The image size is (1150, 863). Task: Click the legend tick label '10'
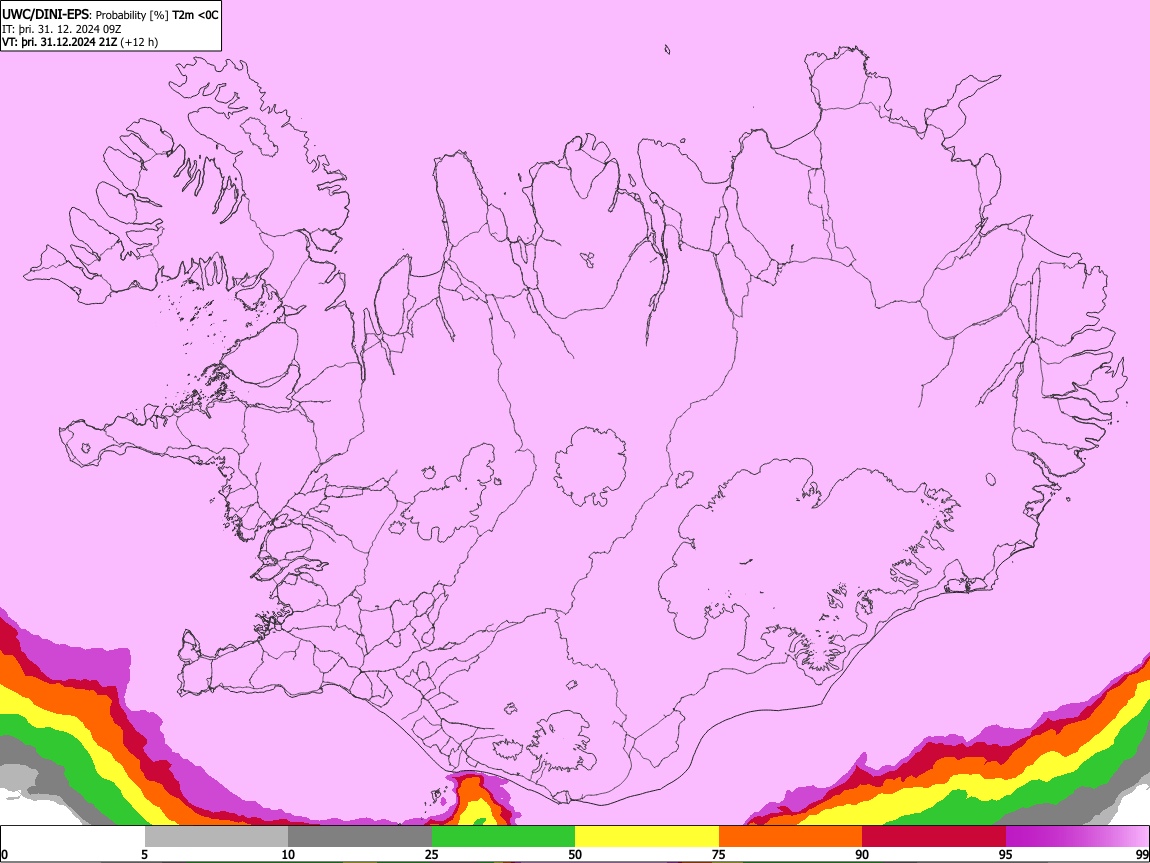point(288,854)
